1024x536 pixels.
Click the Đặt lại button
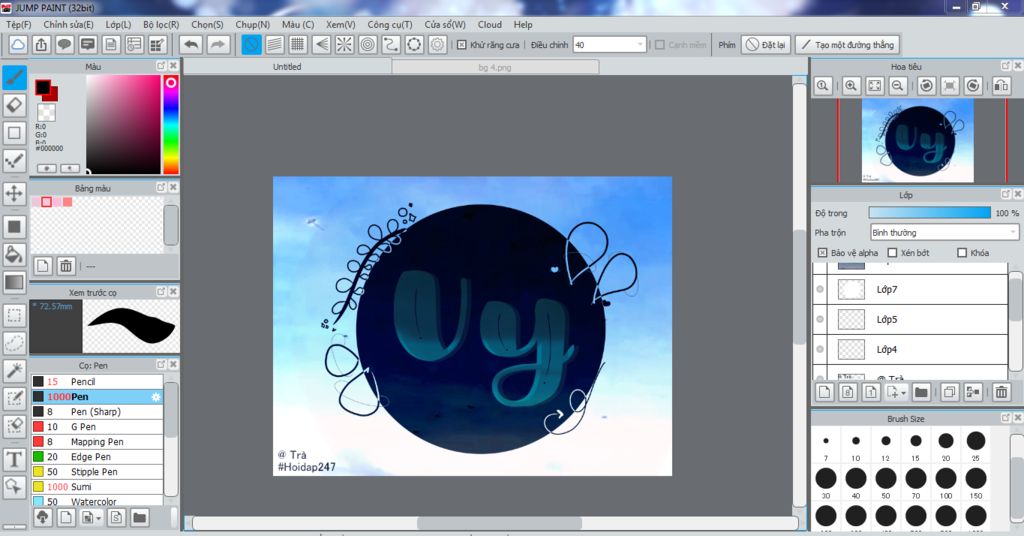pos(766,45)
